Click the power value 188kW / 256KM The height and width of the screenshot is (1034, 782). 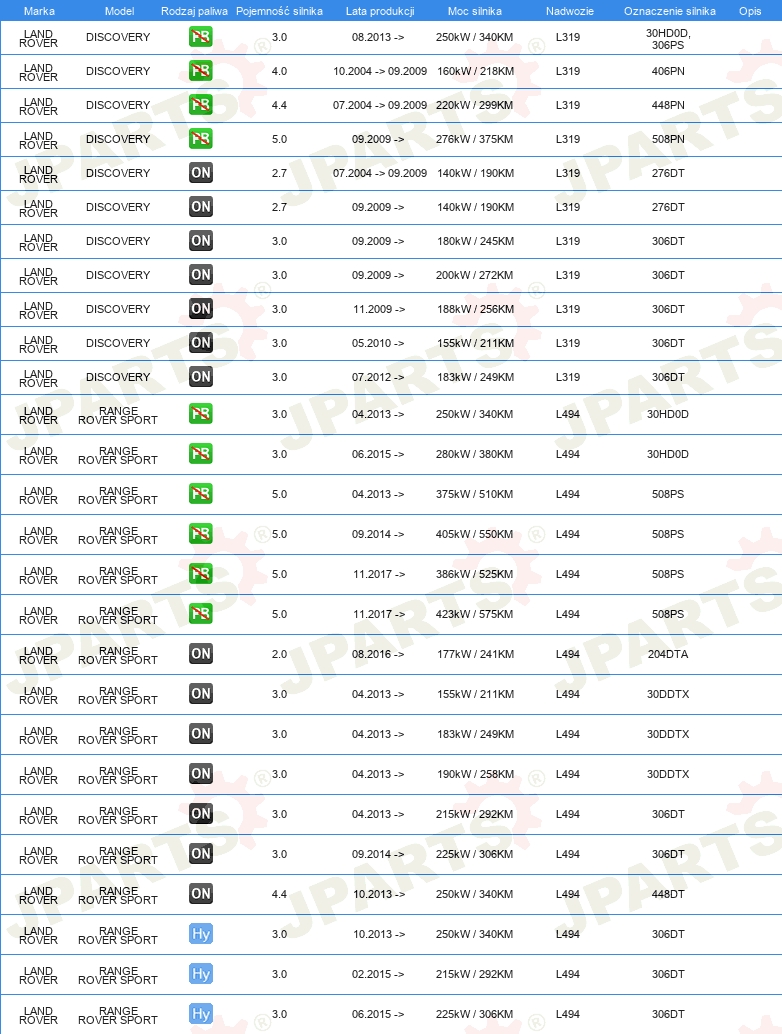[x=475, y=309]
